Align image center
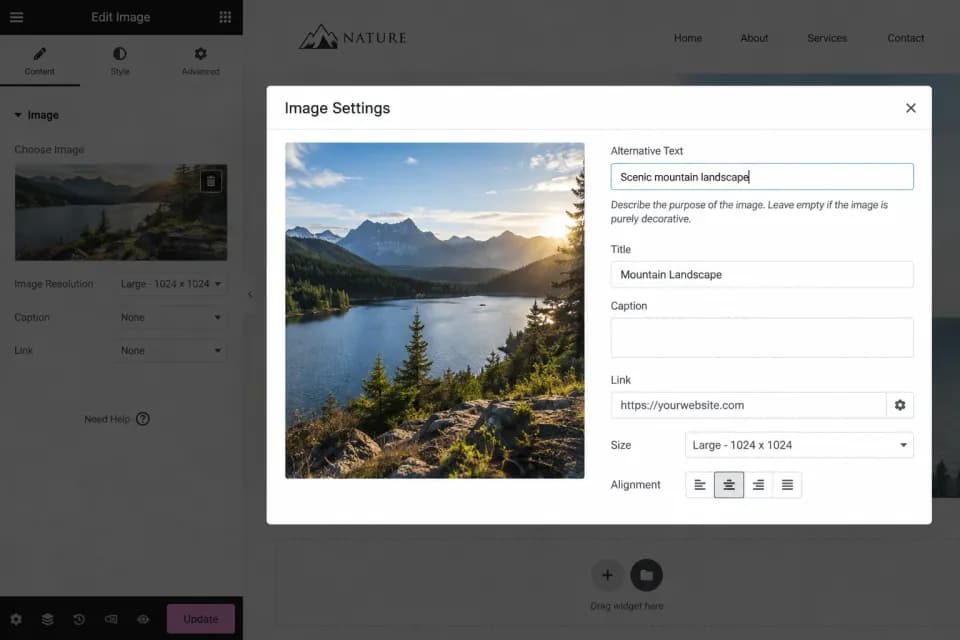 click(729, 485)
